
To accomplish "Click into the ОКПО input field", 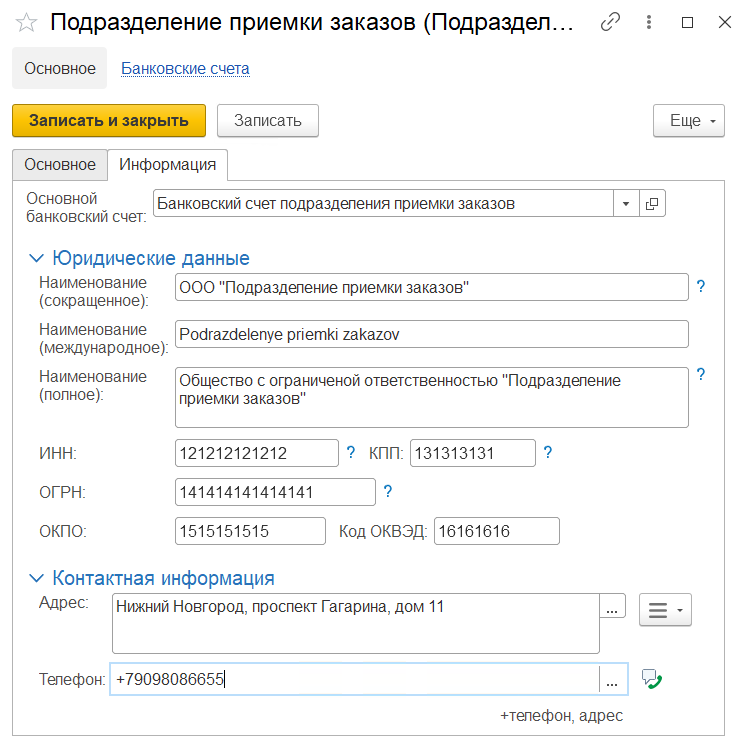I will pyautogui.click(x=250, y=531).
